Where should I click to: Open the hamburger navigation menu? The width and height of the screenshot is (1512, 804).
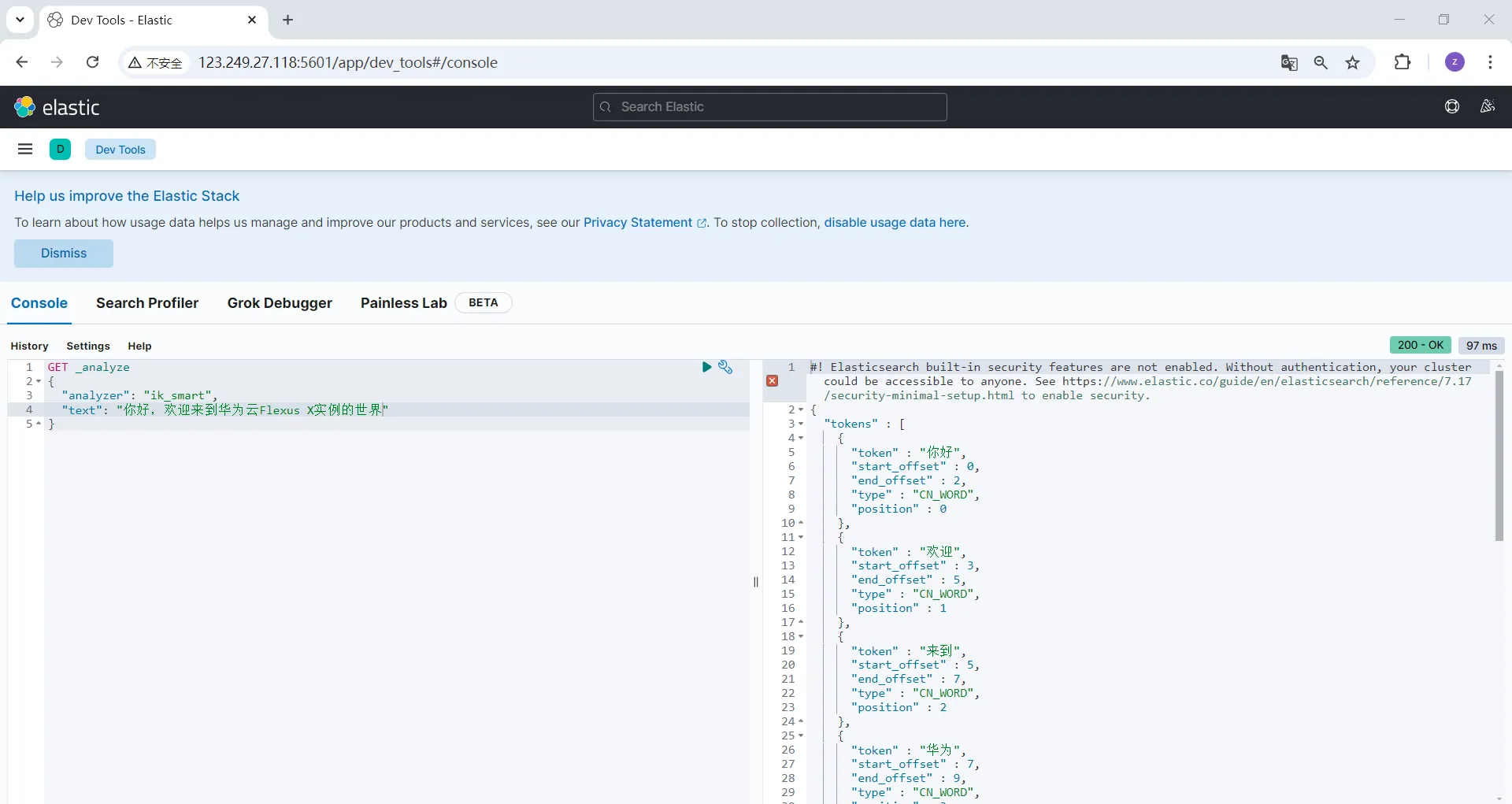25,149
